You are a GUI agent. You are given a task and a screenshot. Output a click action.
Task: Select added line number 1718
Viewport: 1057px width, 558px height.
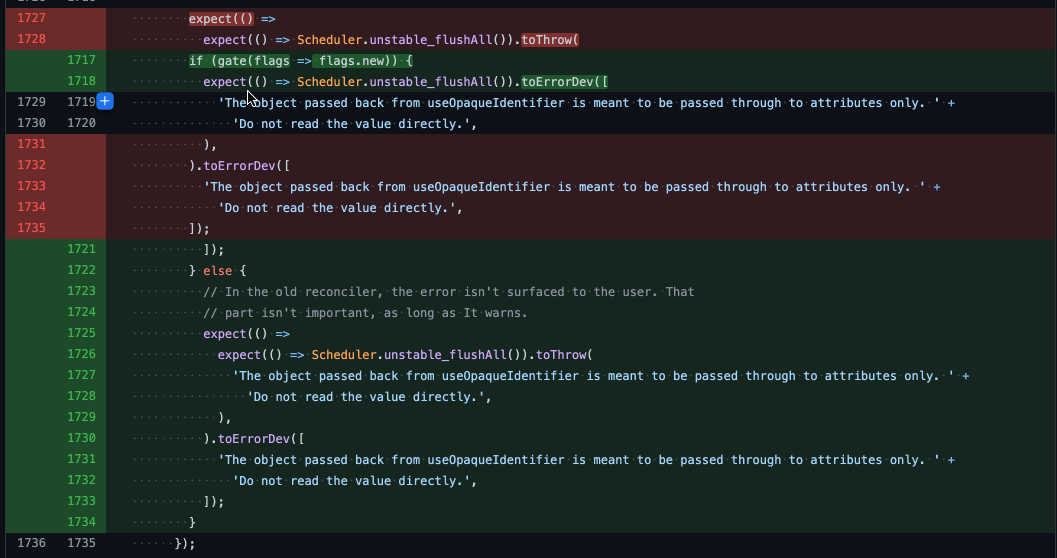(x=81, y=81)
